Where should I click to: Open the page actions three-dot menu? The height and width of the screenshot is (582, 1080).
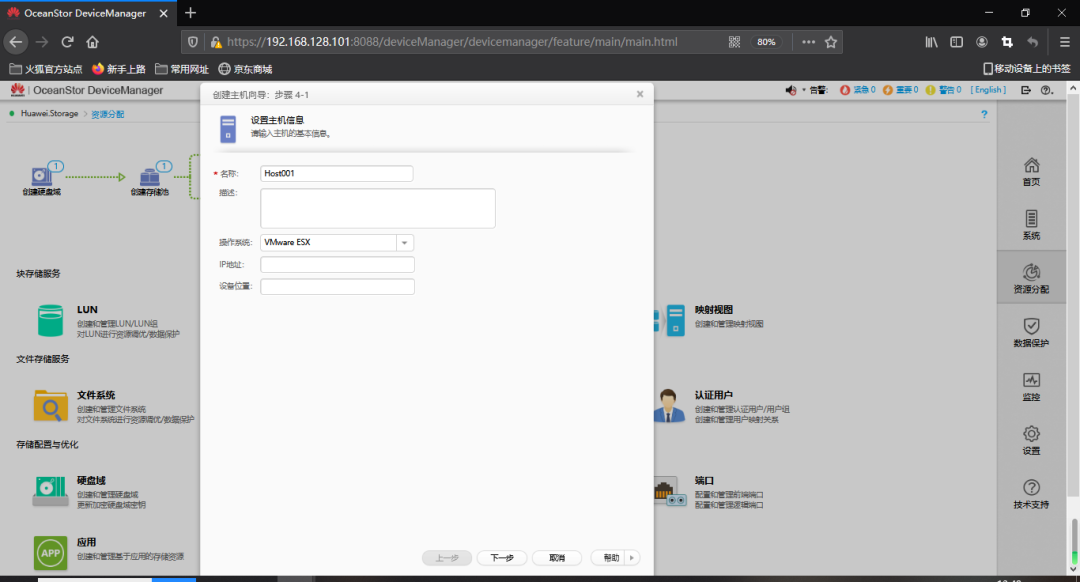click(809, 42)
